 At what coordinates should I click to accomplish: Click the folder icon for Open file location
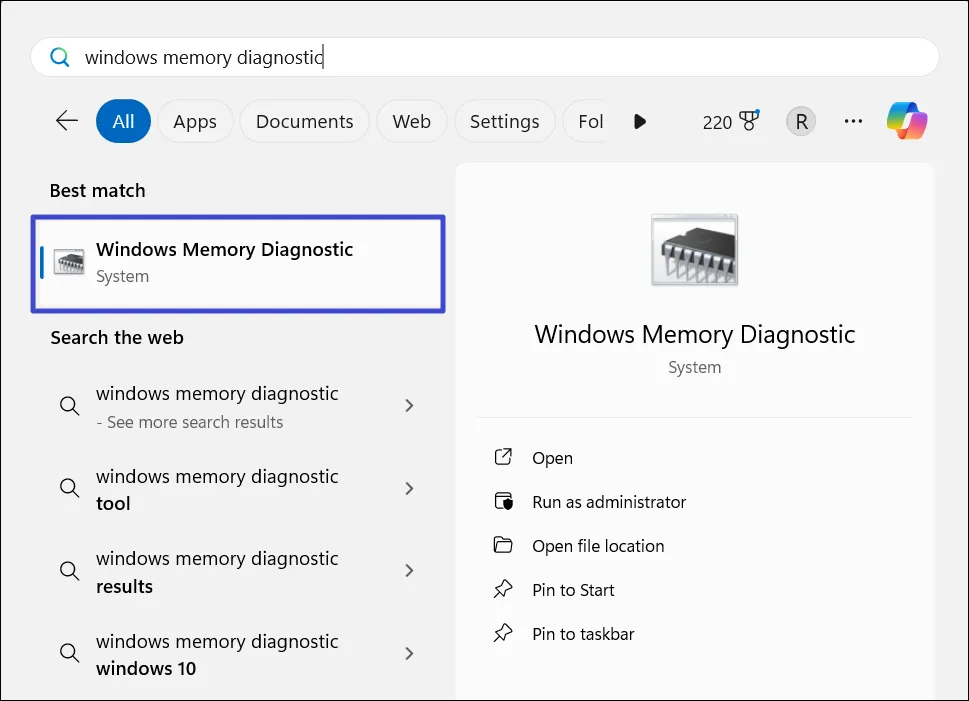504,546
